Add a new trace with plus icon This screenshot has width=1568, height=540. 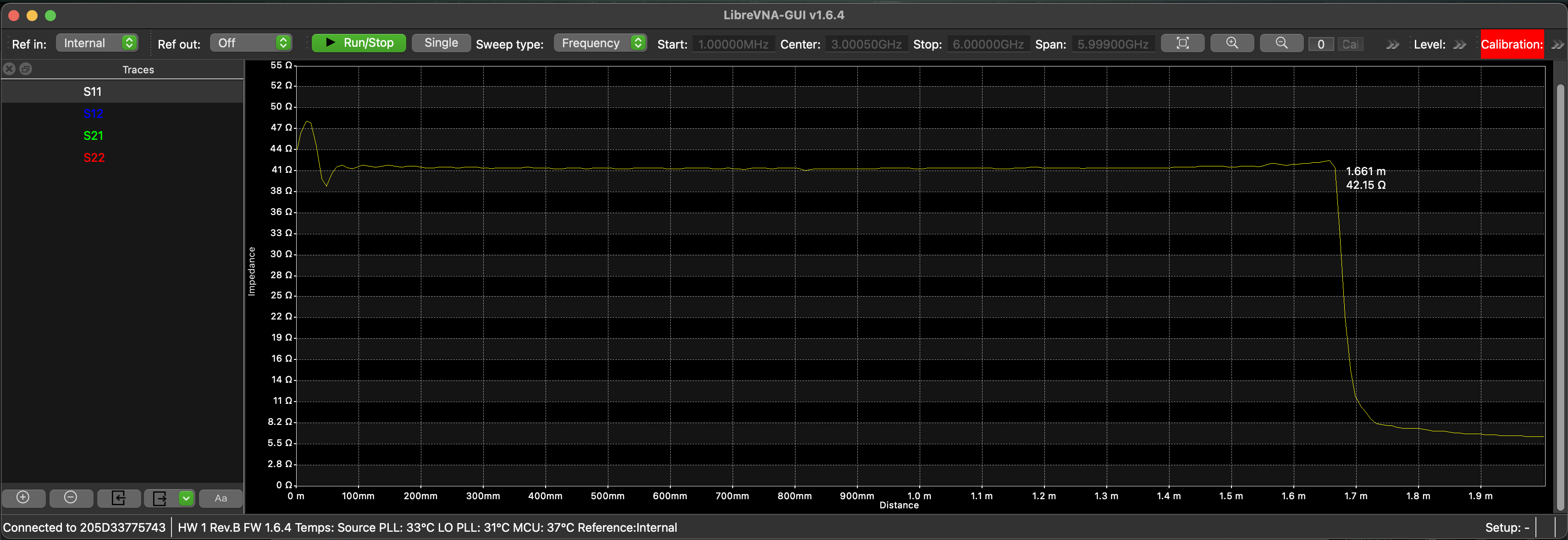pos(23,497)
